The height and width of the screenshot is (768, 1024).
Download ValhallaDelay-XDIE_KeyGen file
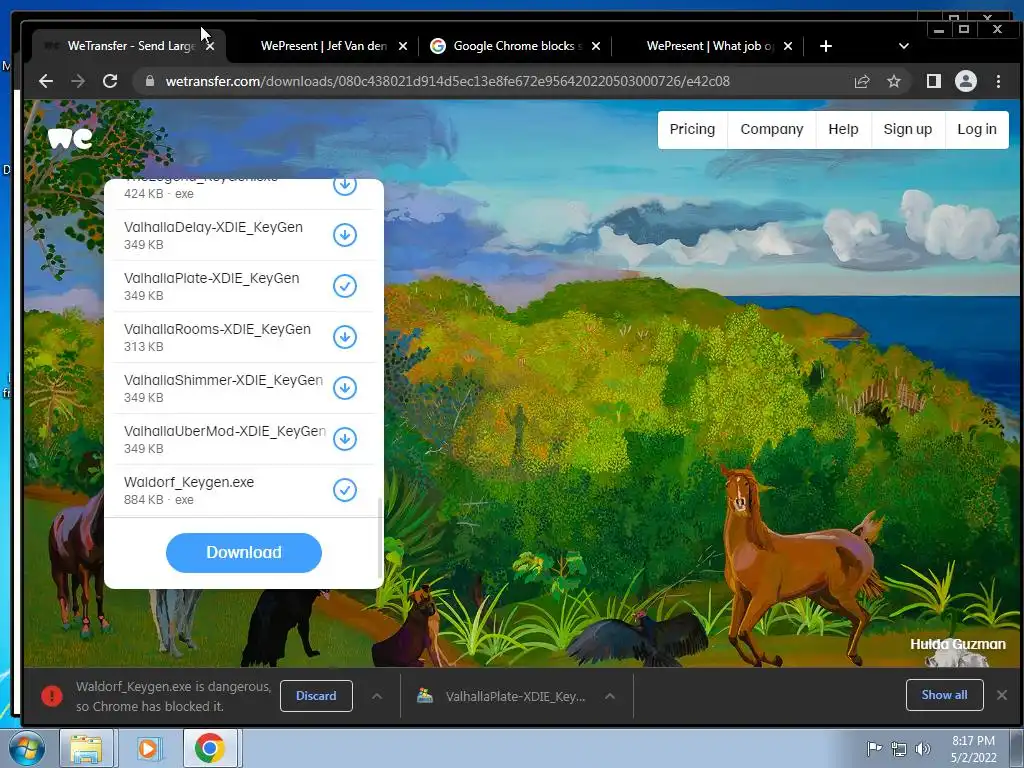[345, 235]
